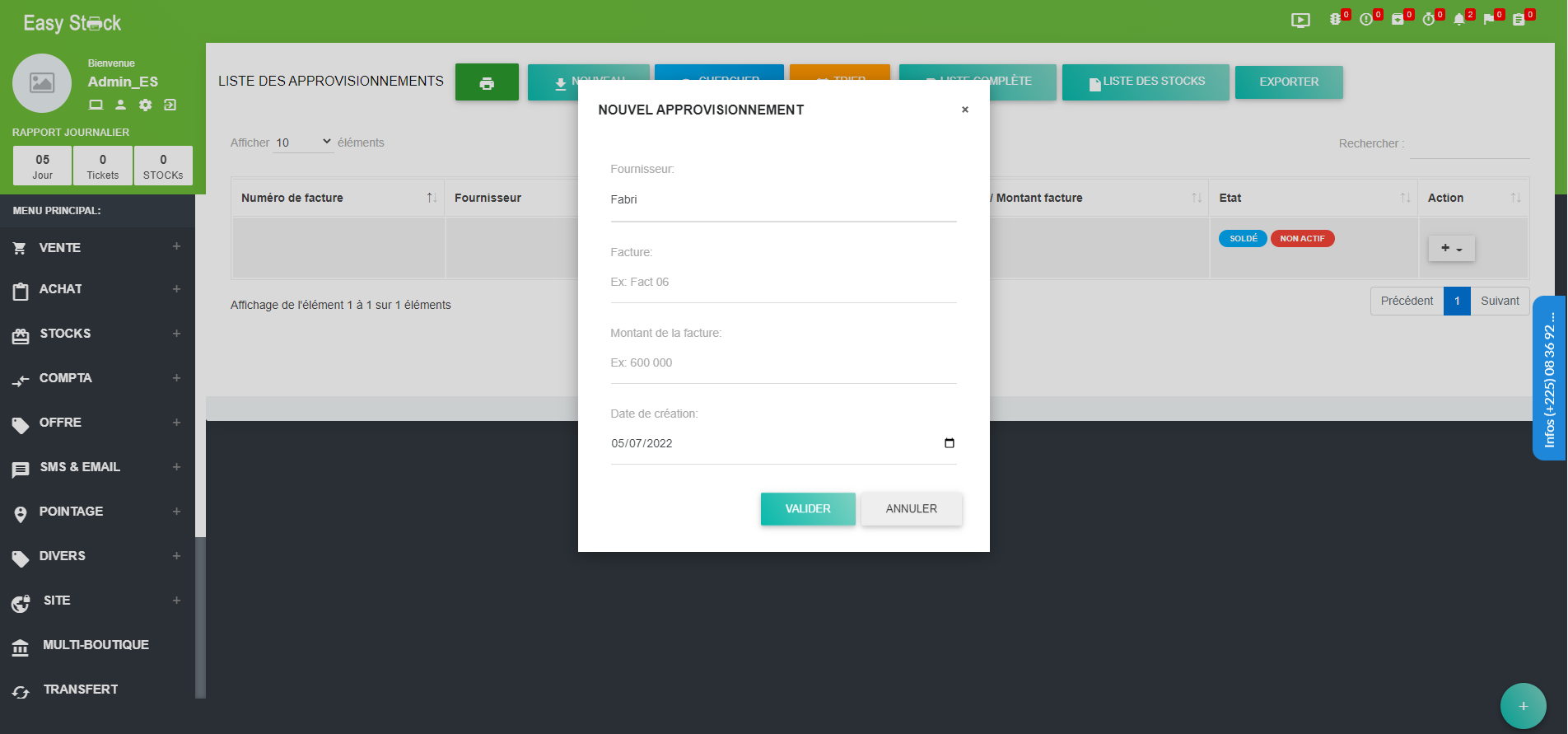Open the flag notifications icon

1489,20
